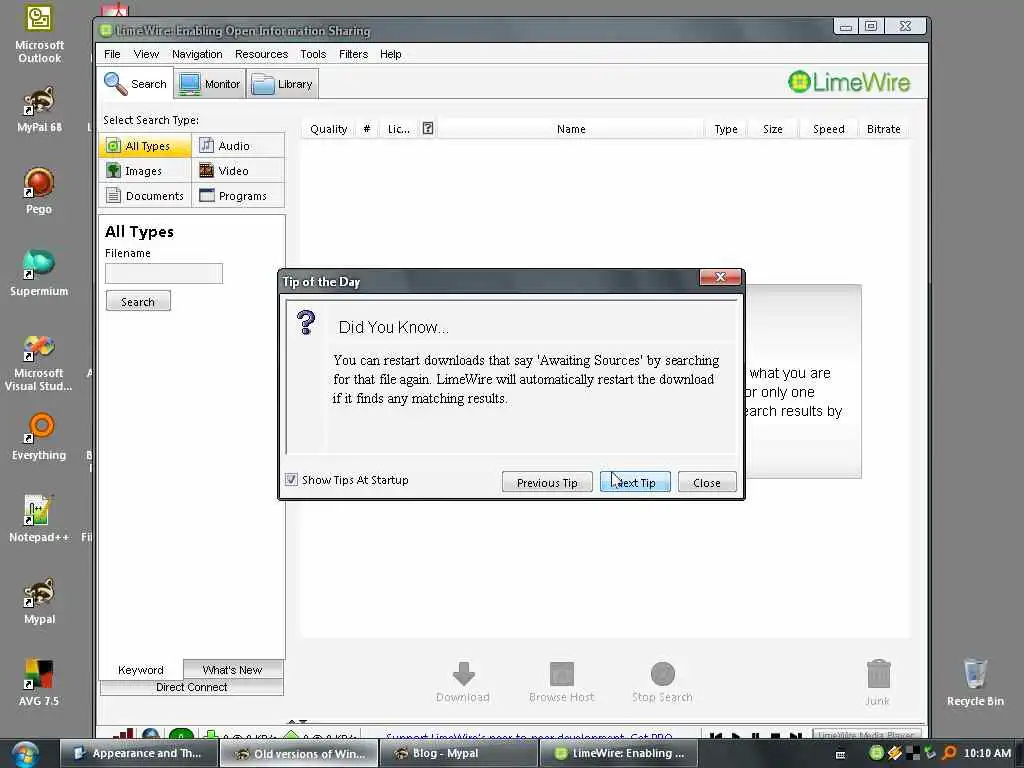Click the Lic... column header
Screen dimensions: 1024x768
tap(399, 129)
